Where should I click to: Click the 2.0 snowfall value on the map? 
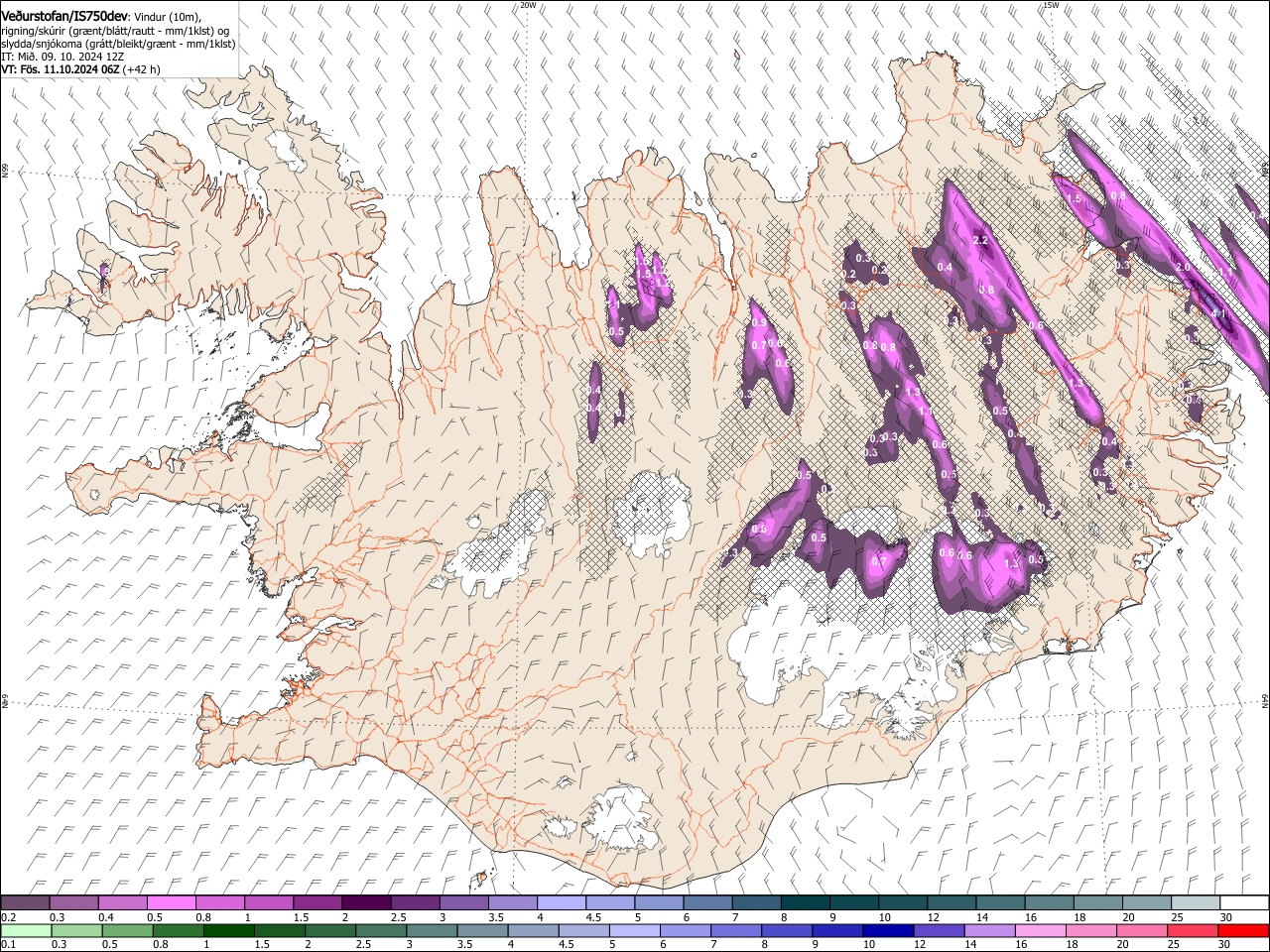(1182, 268)
